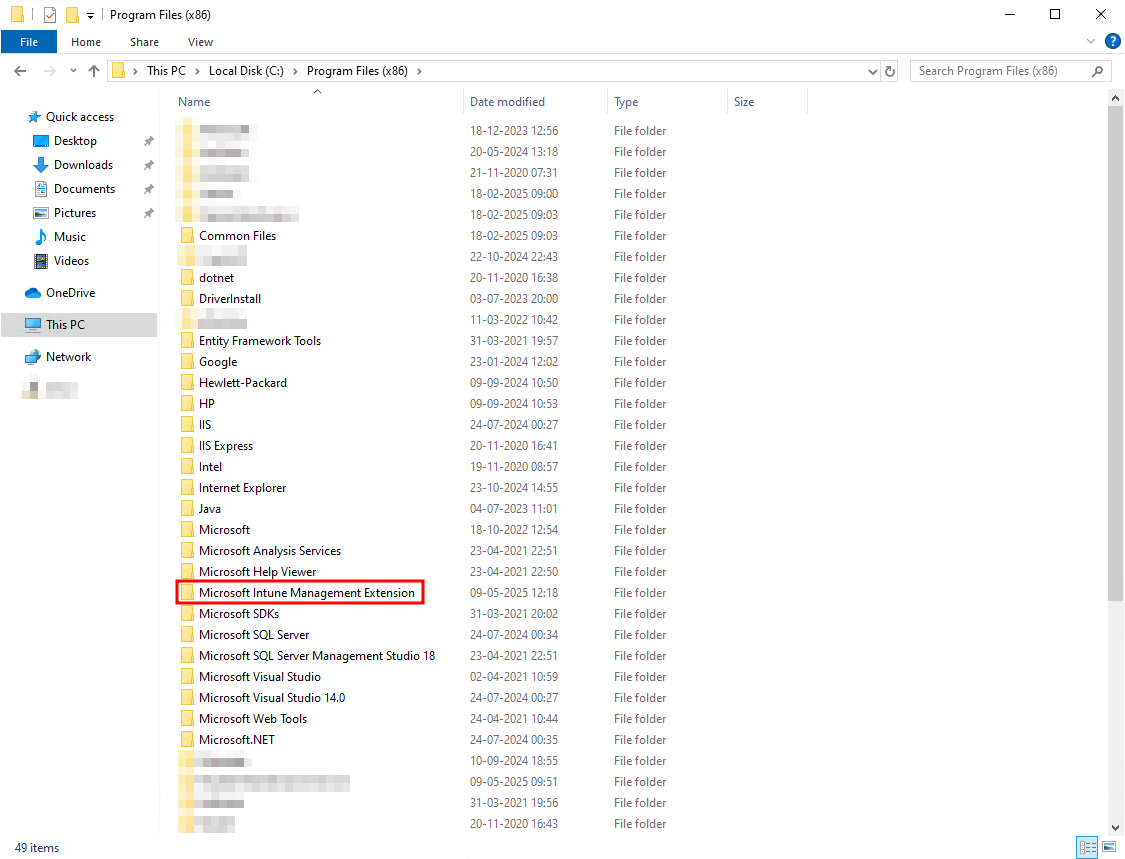The width and height of the screenshot is (1125, 859).
Task: Expand chevron after Local Disk (C:) breadcrumb
Action: click(295, 71)
